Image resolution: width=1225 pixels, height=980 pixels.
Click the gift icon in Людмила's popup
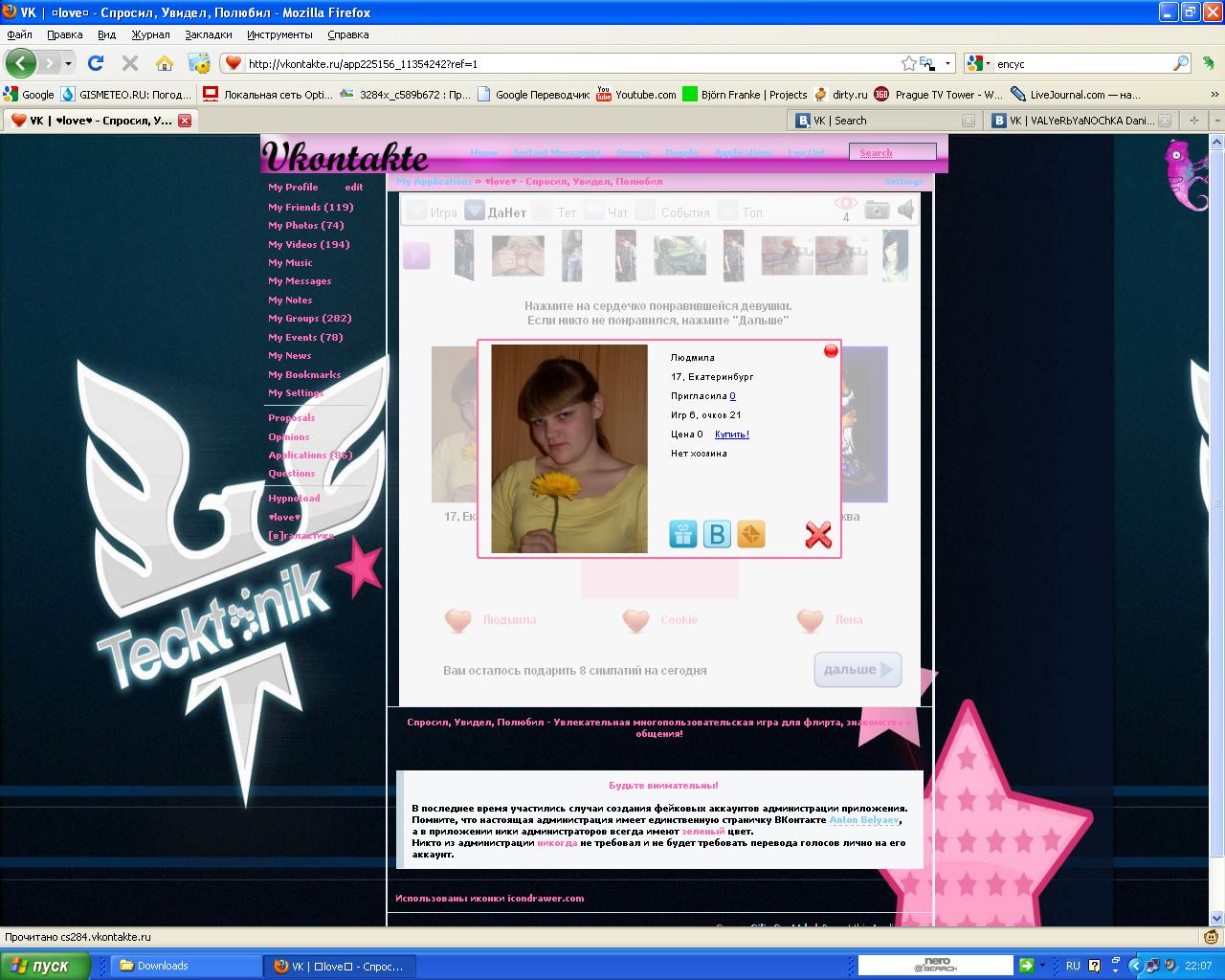(683, 534)
